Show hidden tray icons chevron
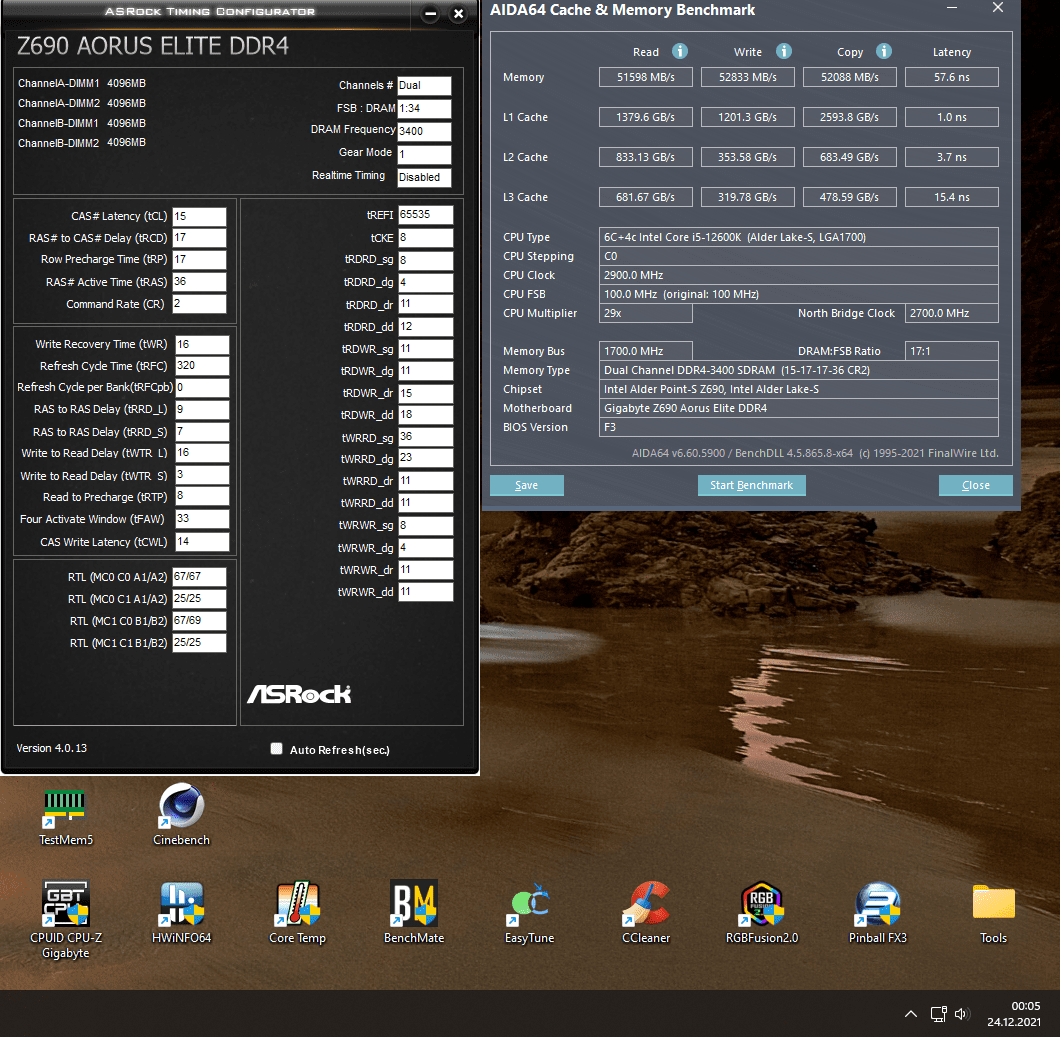Viewport: 1060px width, 1037px height. pos(911,1013)
